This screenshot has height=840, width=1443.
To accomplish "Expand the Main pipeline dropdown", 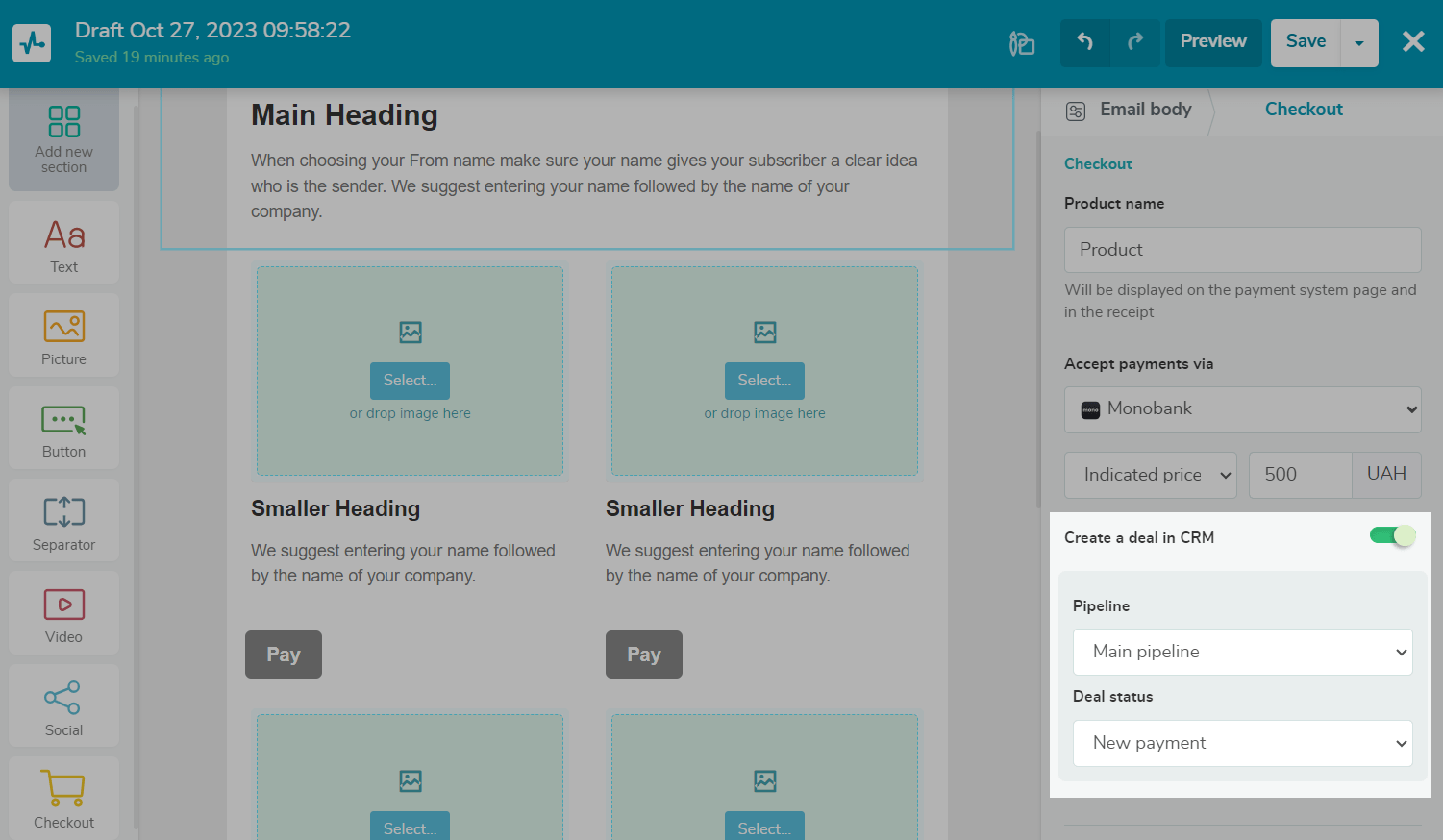I will [x=1242, y=652].
